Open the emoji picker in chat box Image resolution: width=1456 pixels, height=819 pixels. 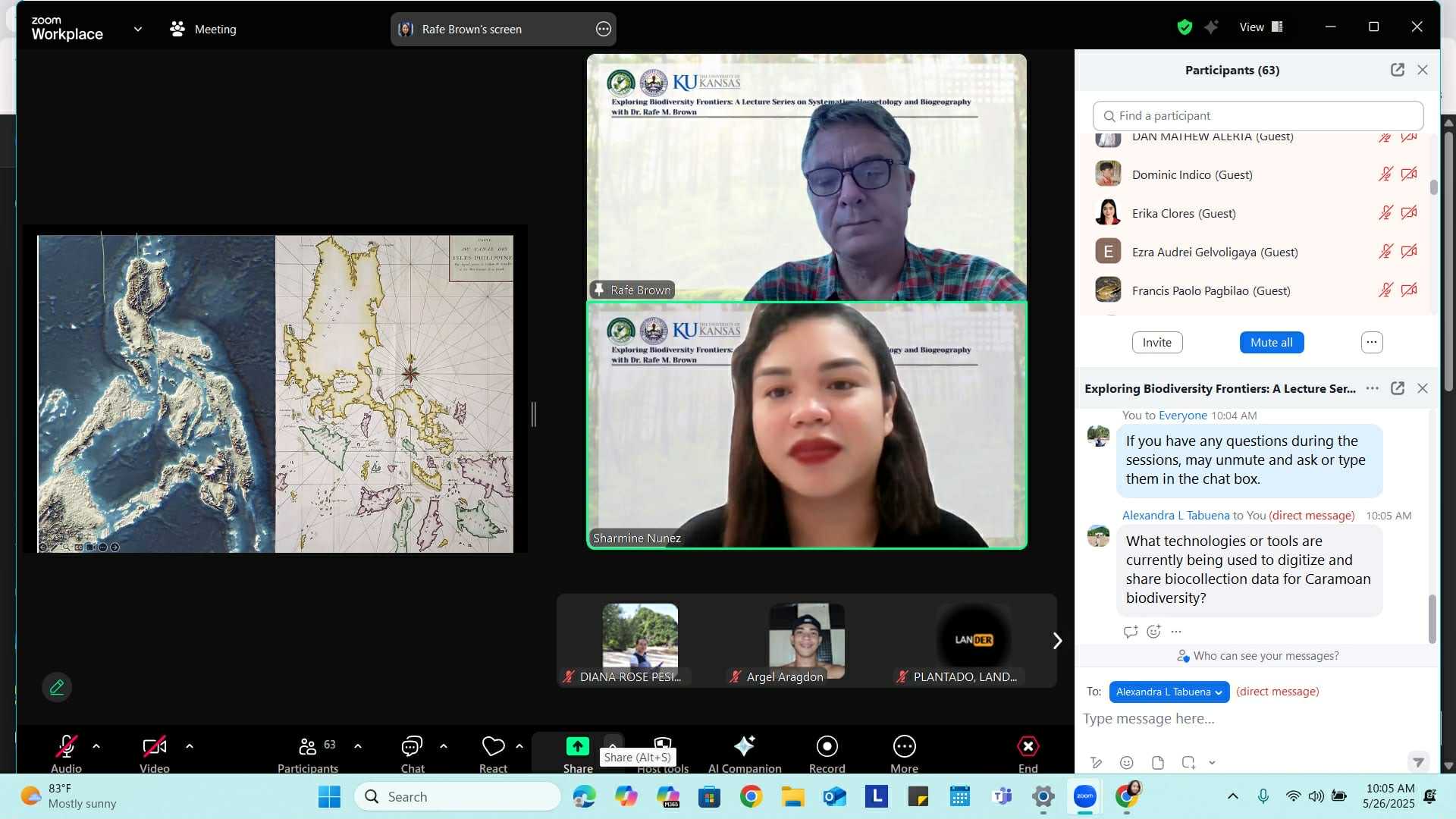1127,763
